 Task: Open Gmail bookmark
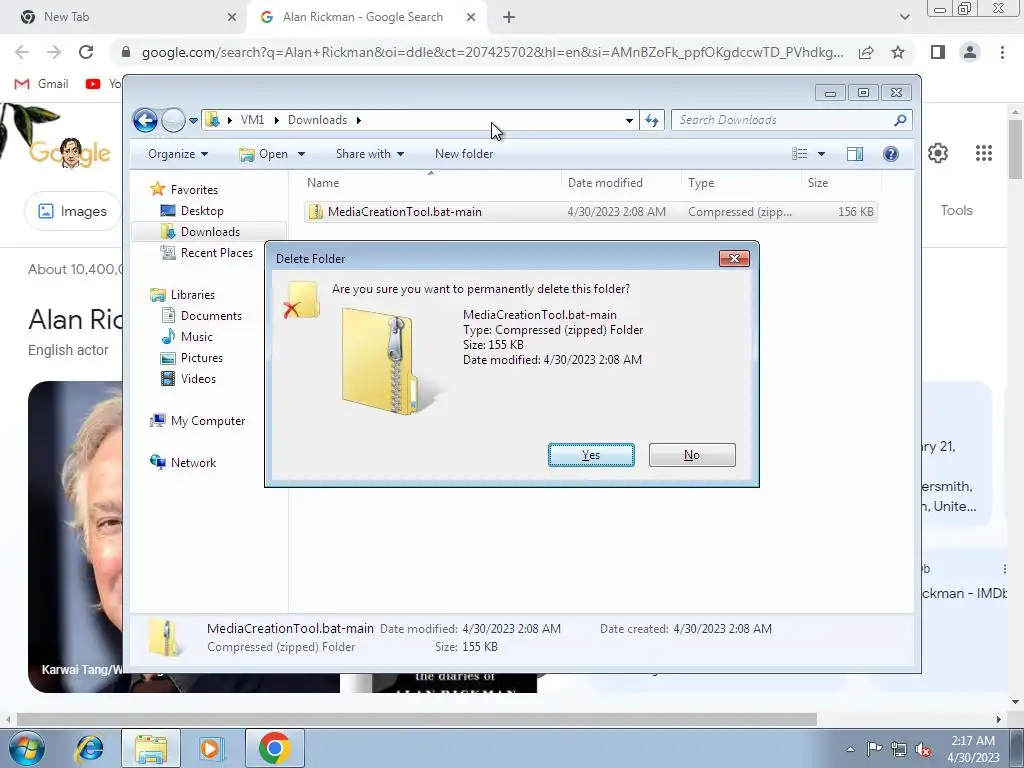click(x=42, y=84)
